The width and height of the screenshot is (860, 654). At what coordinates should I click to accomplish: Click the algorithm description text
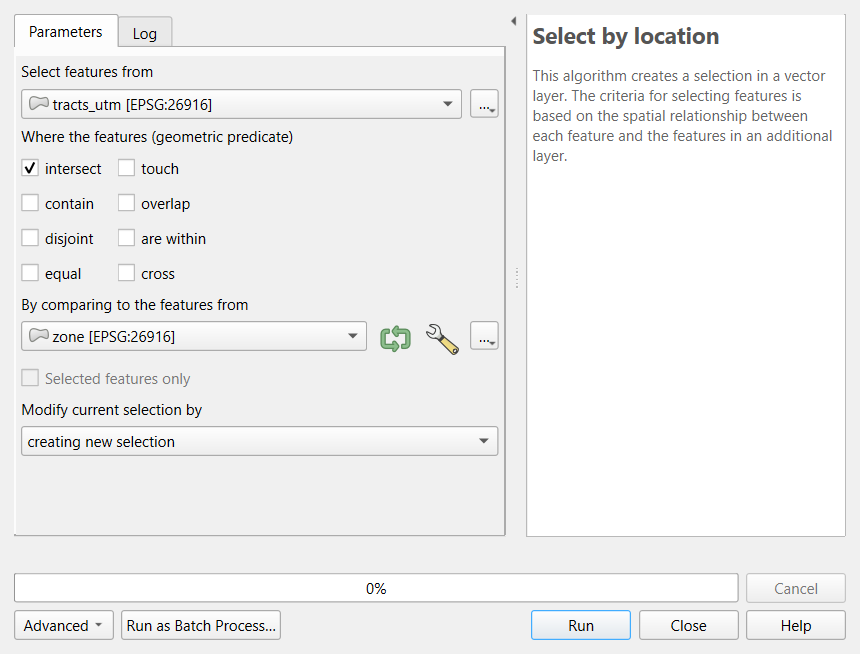pos(682,116)
